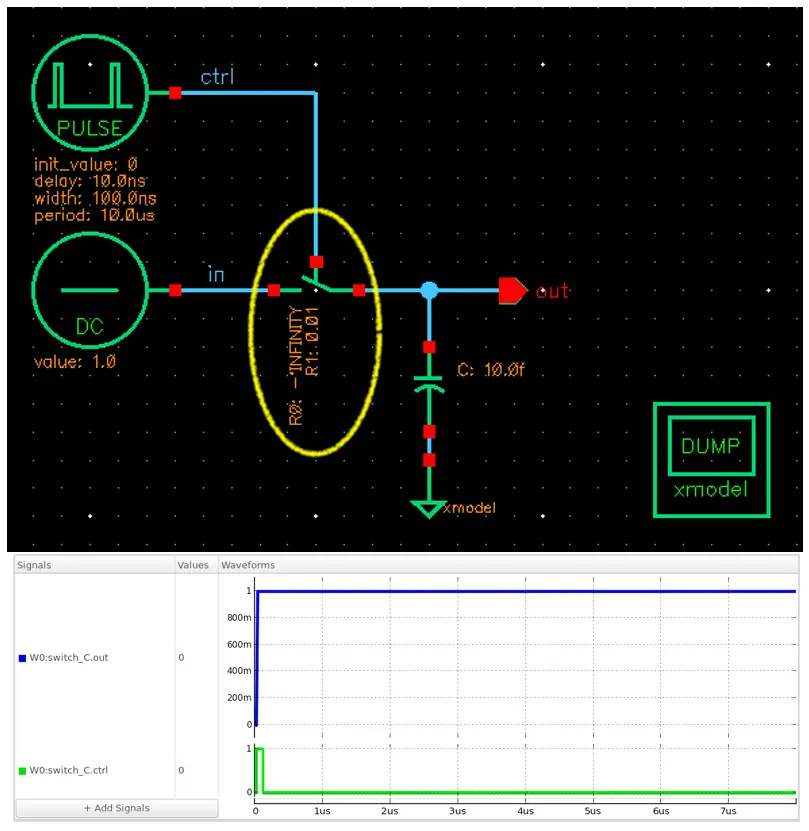Click the switch right output terminal
Image resolution: width=809 pixels, height=831 pixels.
tap(359, 290)
